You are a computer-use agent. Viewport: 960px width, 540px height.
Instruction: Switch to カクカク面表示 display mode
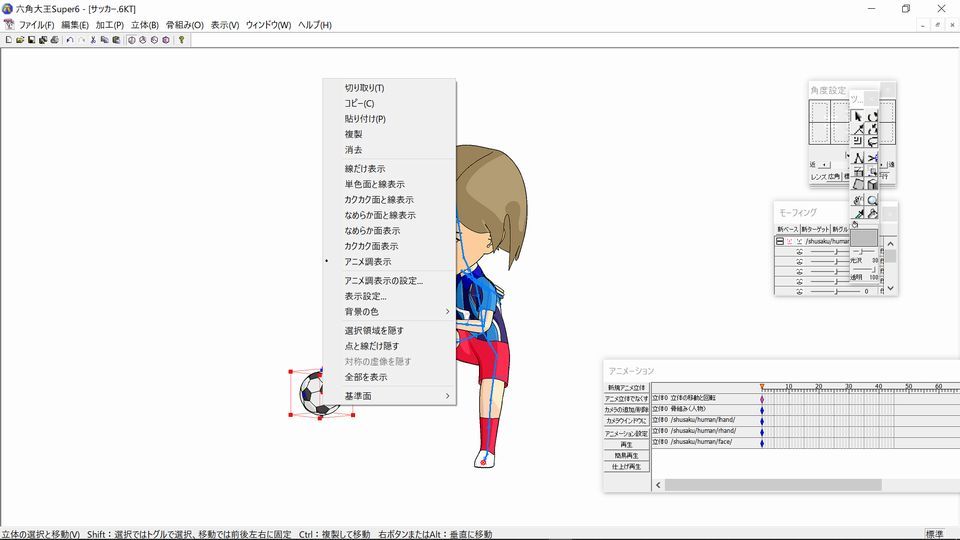[x=389, y=246]
